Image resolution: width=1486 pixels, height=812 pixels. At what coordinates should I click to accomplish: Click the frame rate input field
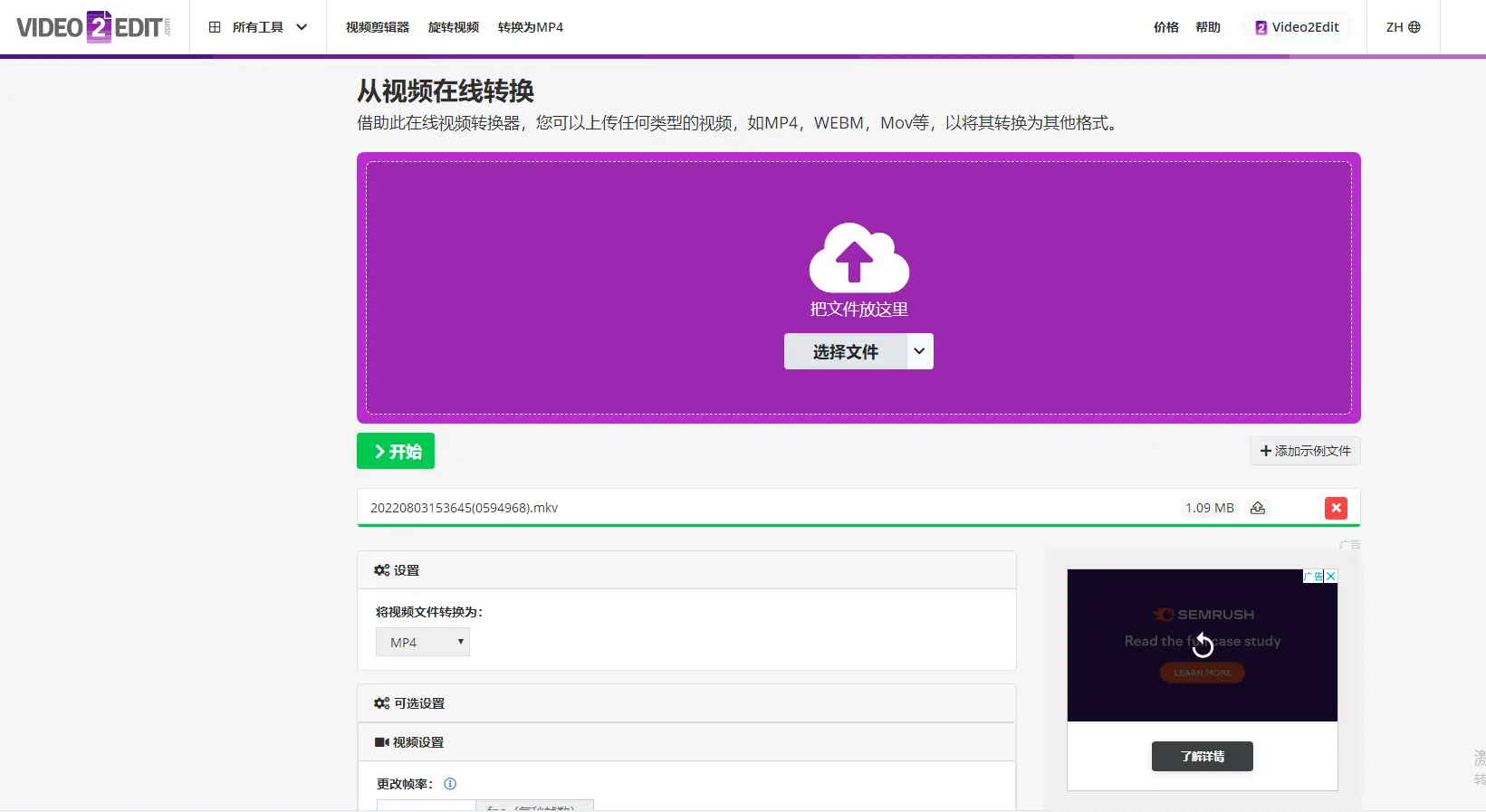click(427, 805)
